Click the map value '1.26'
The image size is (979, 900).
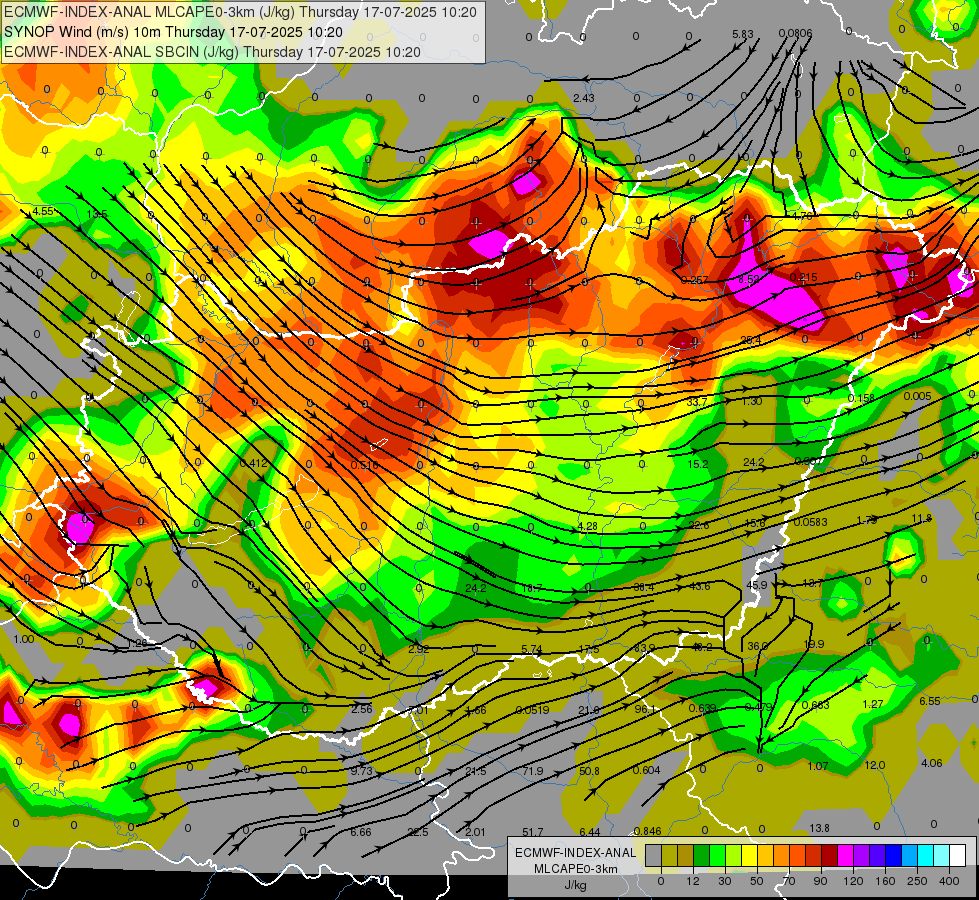[137, 643]
